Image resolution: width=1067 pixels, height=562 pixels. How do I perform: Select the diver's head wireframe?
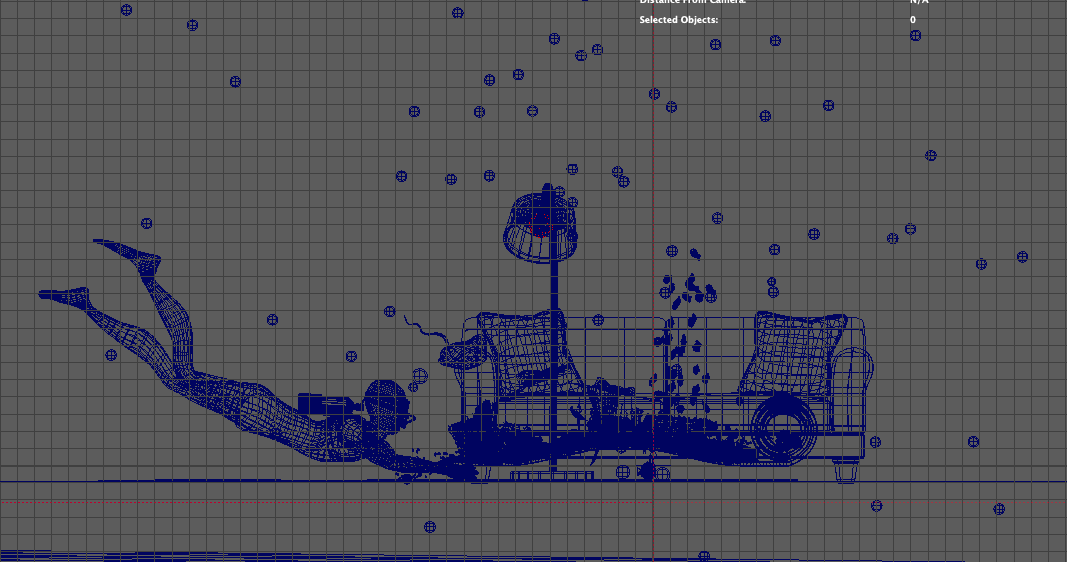[387, 406]
